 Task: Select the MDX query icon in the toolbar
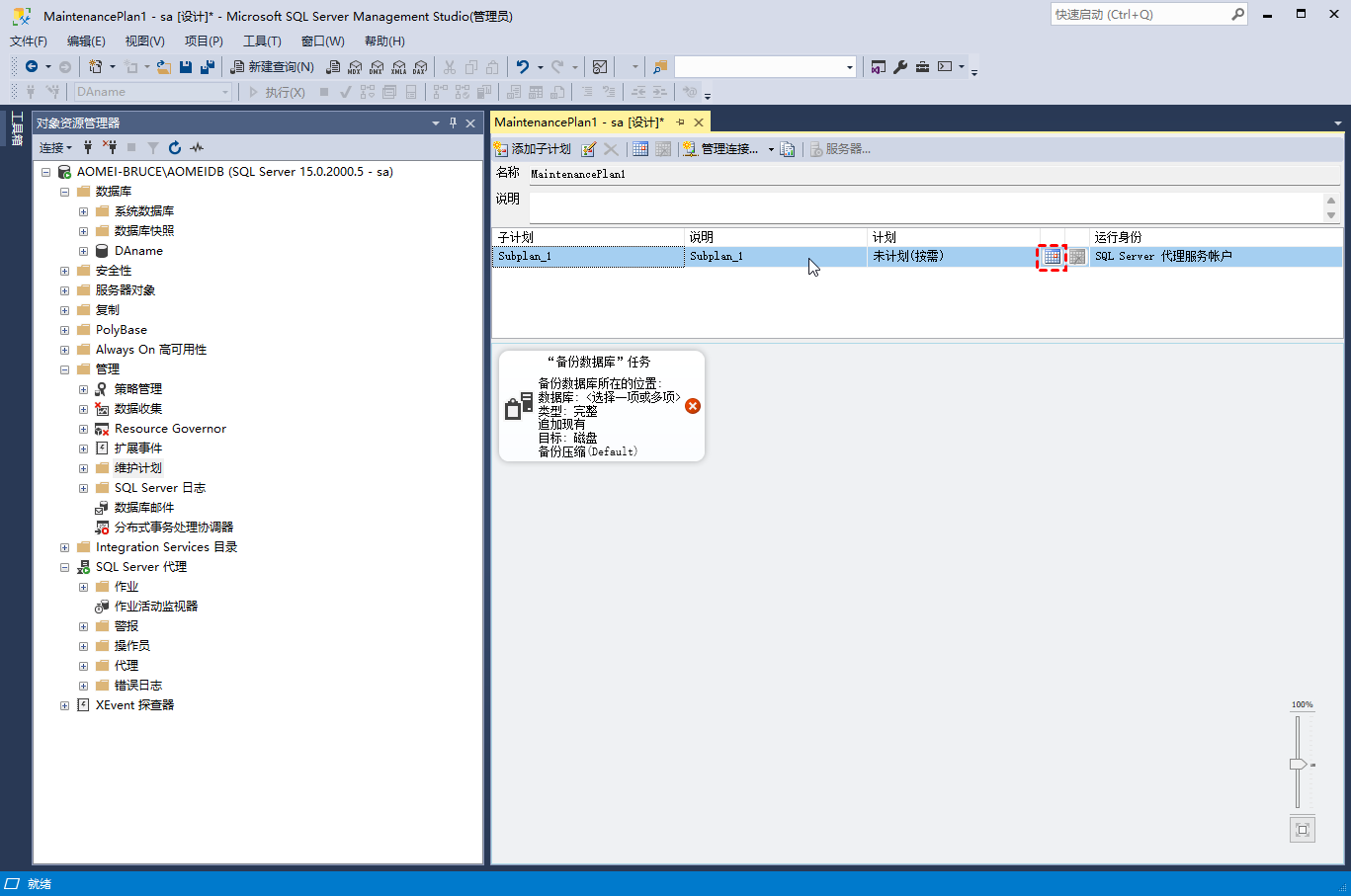tap(355, 66)
